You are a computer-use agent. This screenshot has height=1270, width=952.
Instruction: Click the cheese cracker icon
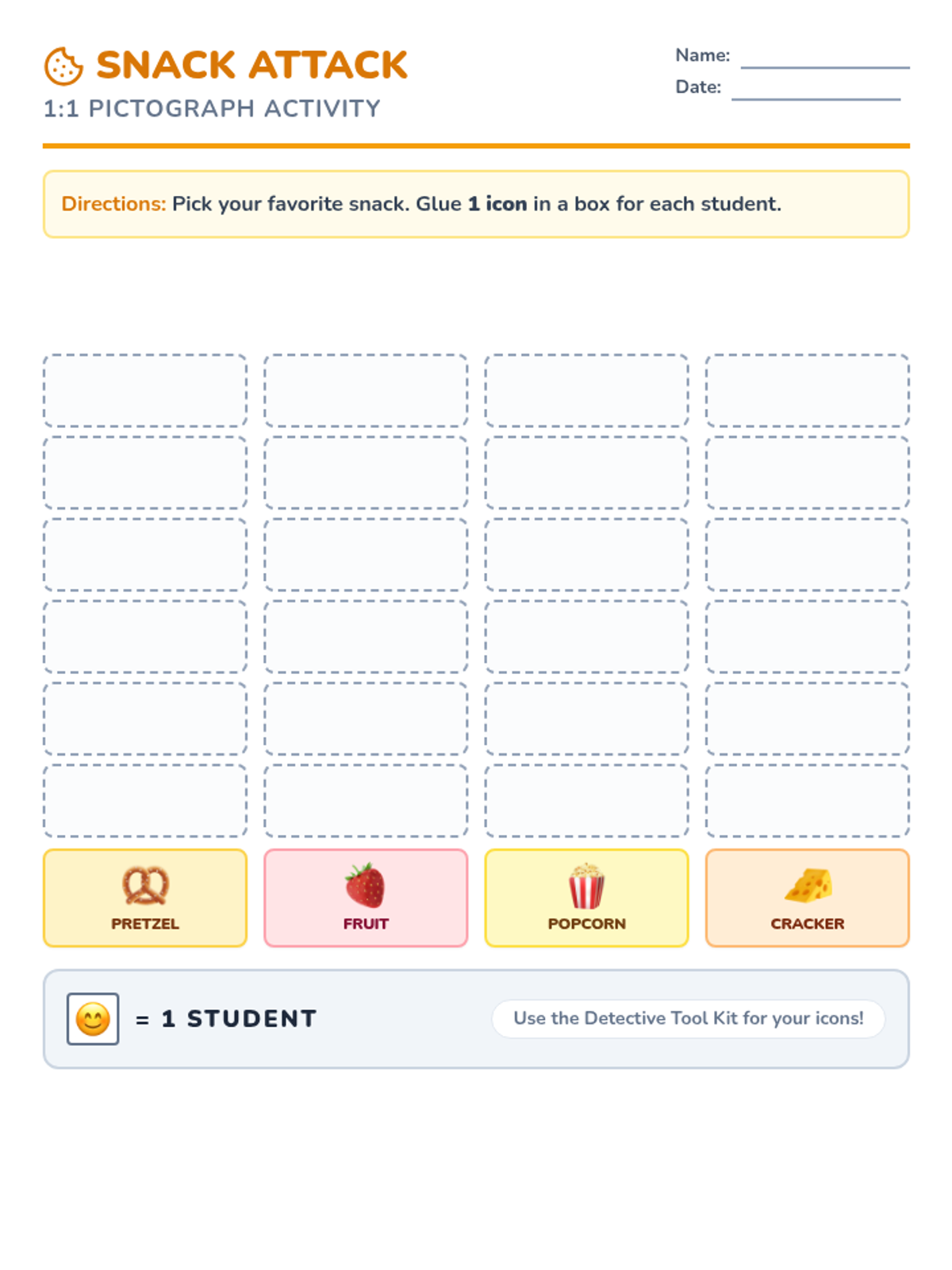pyautogui.click(x=808, y=885)
